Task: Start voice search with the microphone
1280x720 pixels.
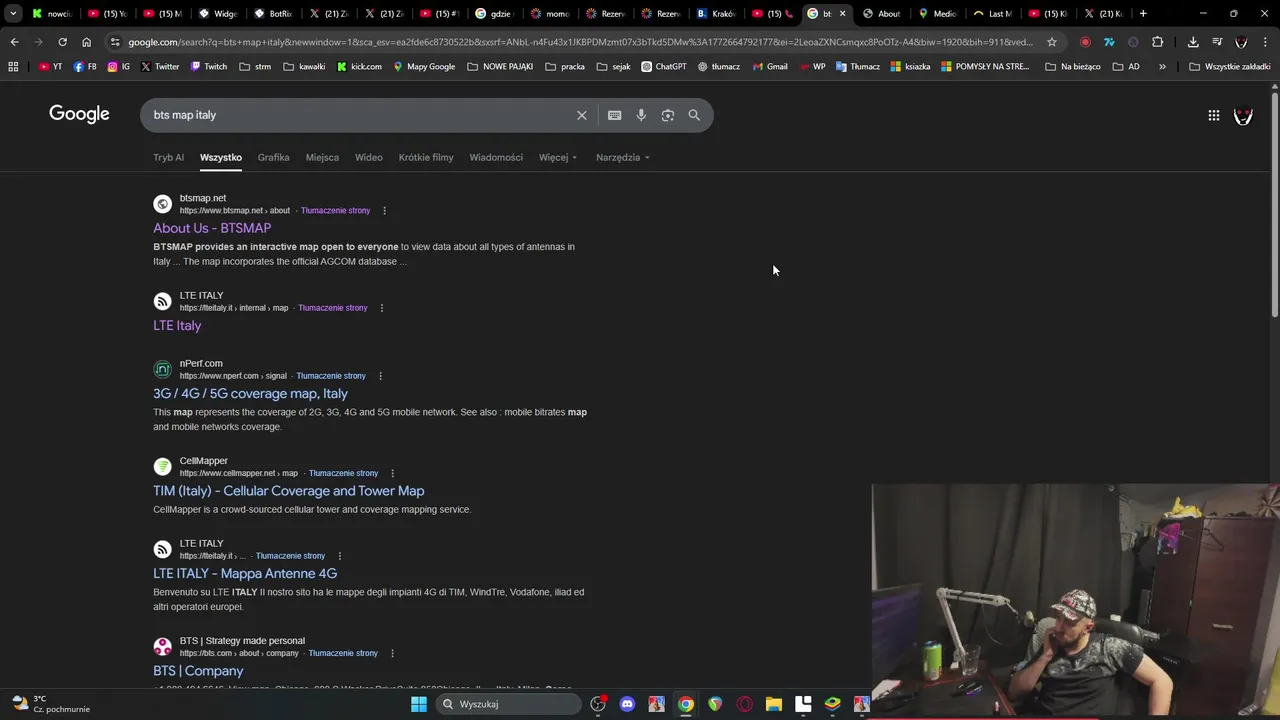Action: tap(641, 115)
